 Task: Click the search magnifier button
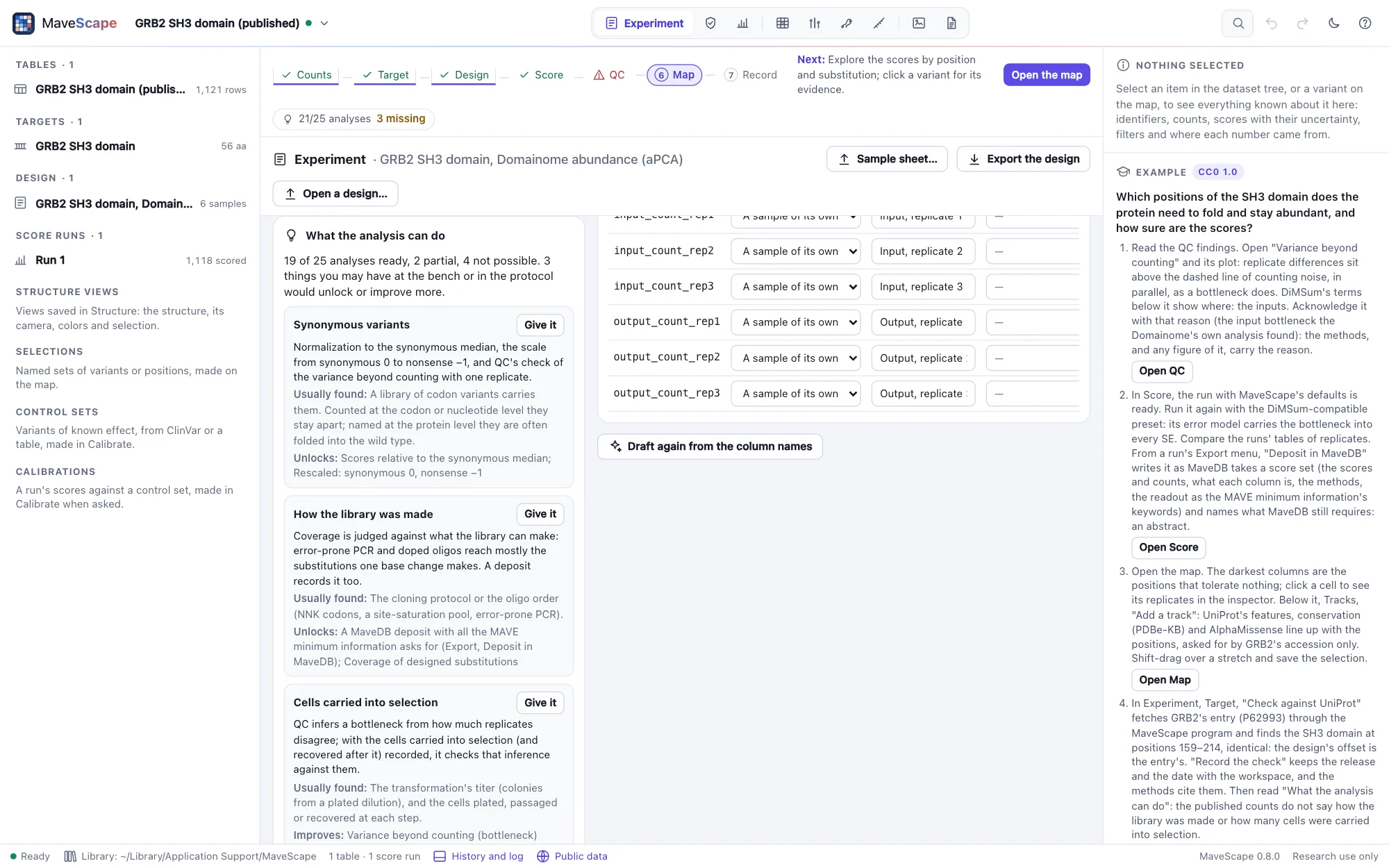[1238, 23]
